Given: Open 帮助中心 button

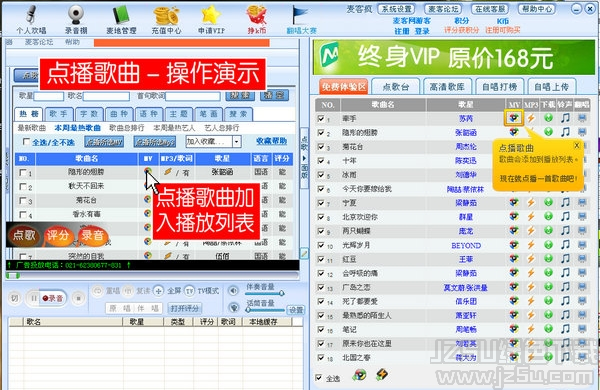Looking at the screenshot, I should pyautogui.click(x=537, y=9).
